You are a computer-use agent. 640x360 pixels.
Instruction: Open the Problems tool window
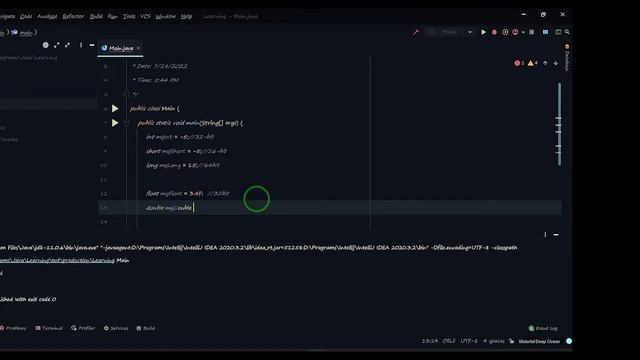click(13, 328)
